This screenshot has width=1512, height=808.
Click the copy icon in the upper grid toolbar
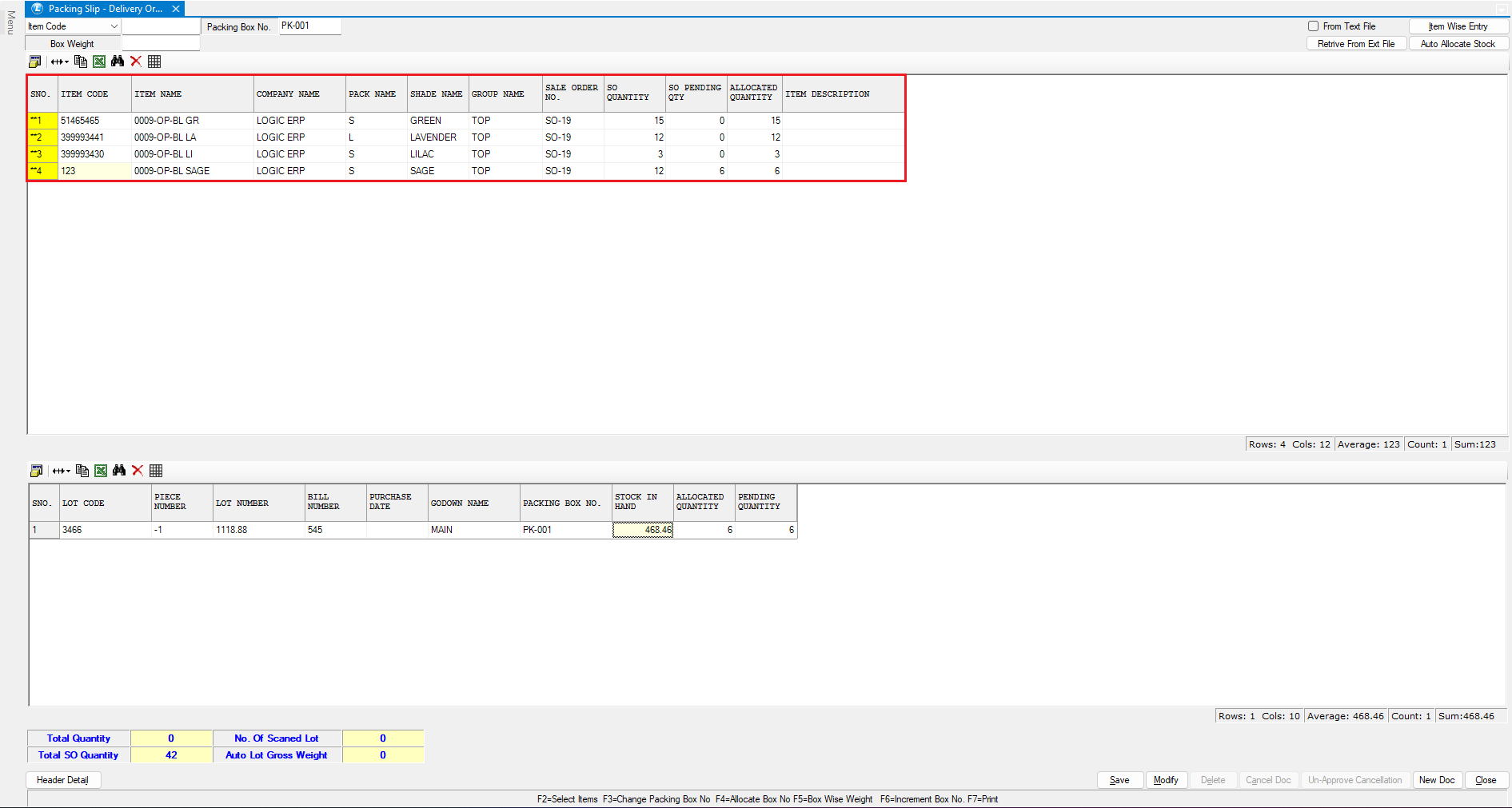tap(81, 62)
